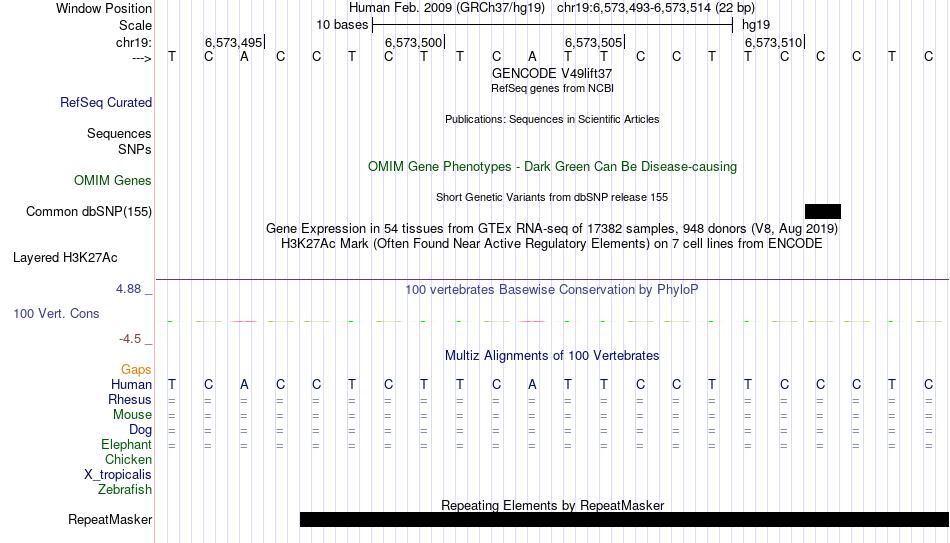Click the Scale track label

point(135,25)
